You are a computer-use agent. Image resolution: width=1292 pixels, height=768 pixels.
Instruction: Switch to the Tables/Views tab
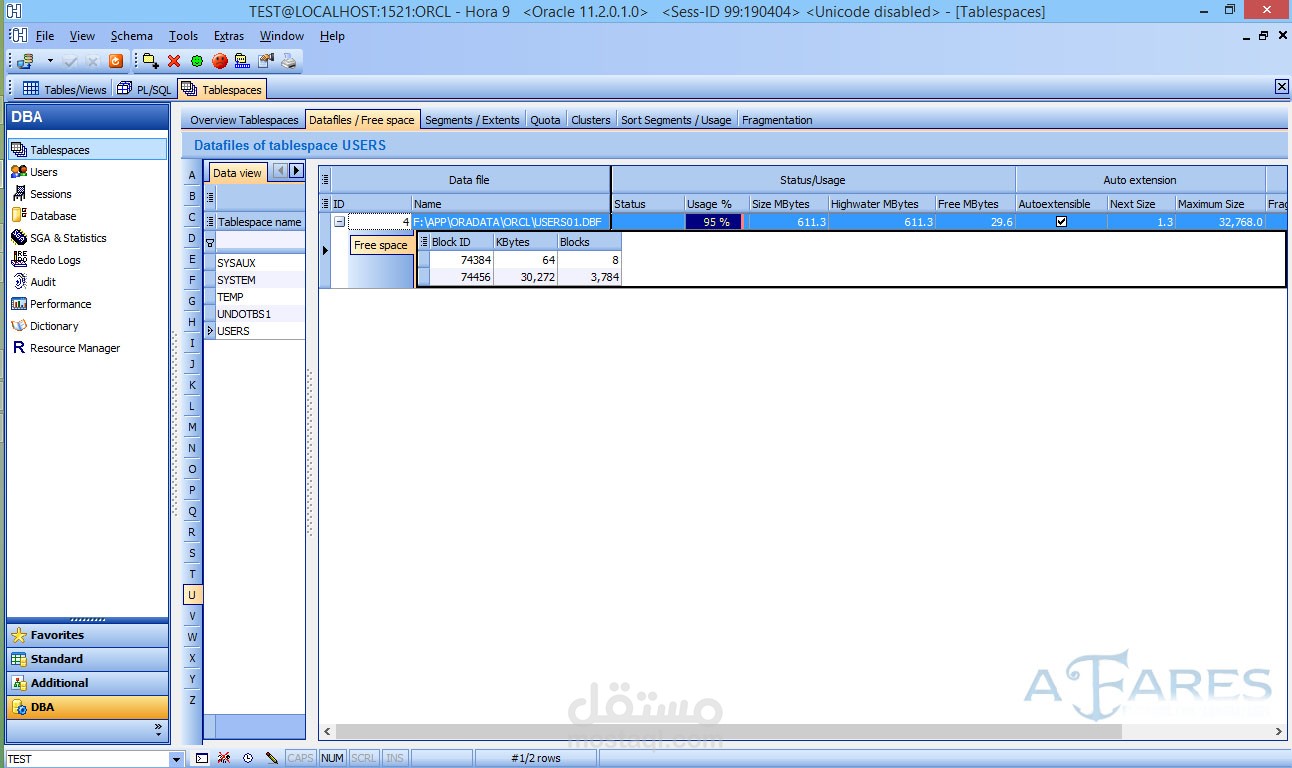tap(65, 89)
